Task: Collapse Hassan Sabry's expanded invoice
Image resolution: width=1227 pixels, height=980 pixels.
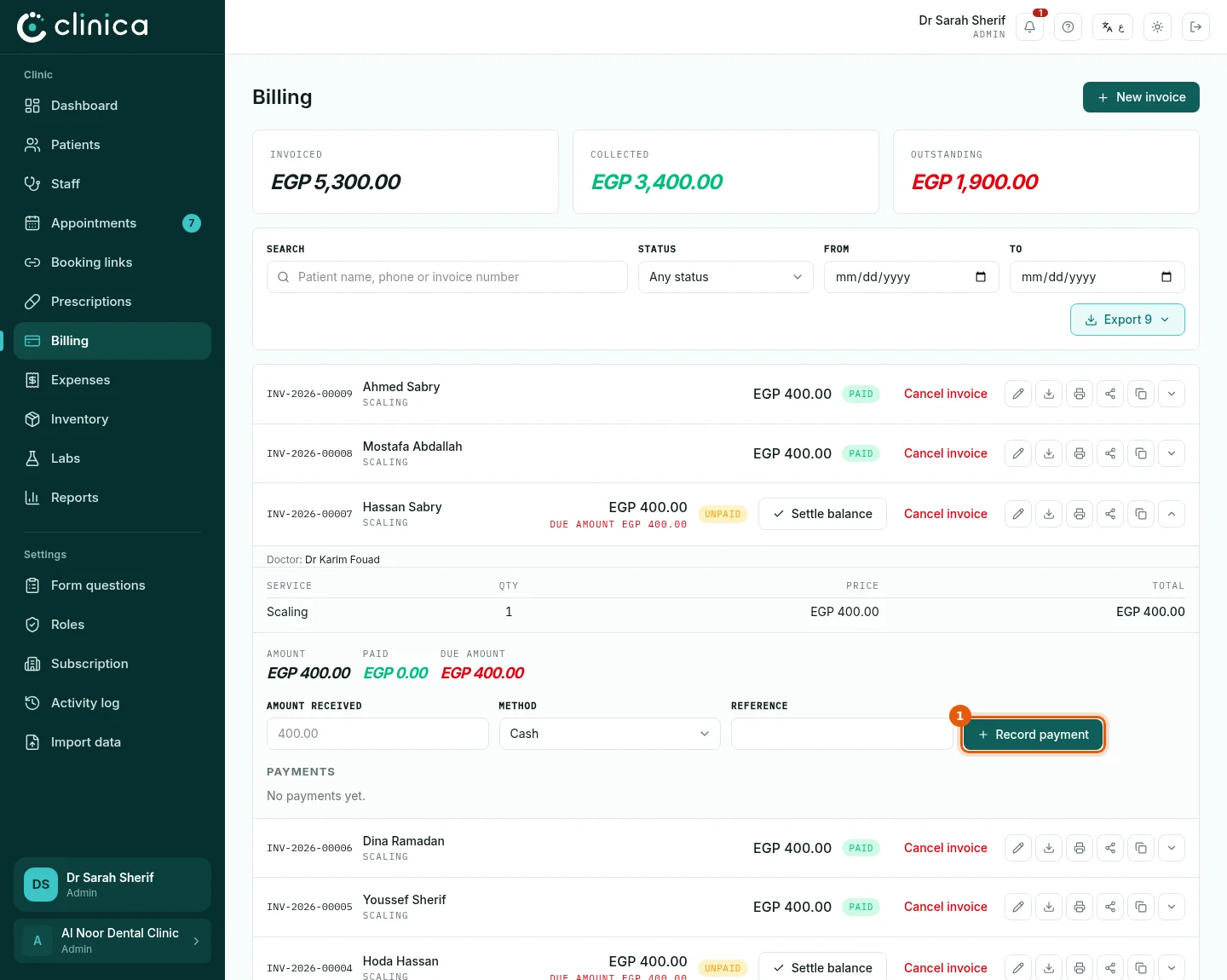Action: pyautogui.click(x=1172, y=514)
